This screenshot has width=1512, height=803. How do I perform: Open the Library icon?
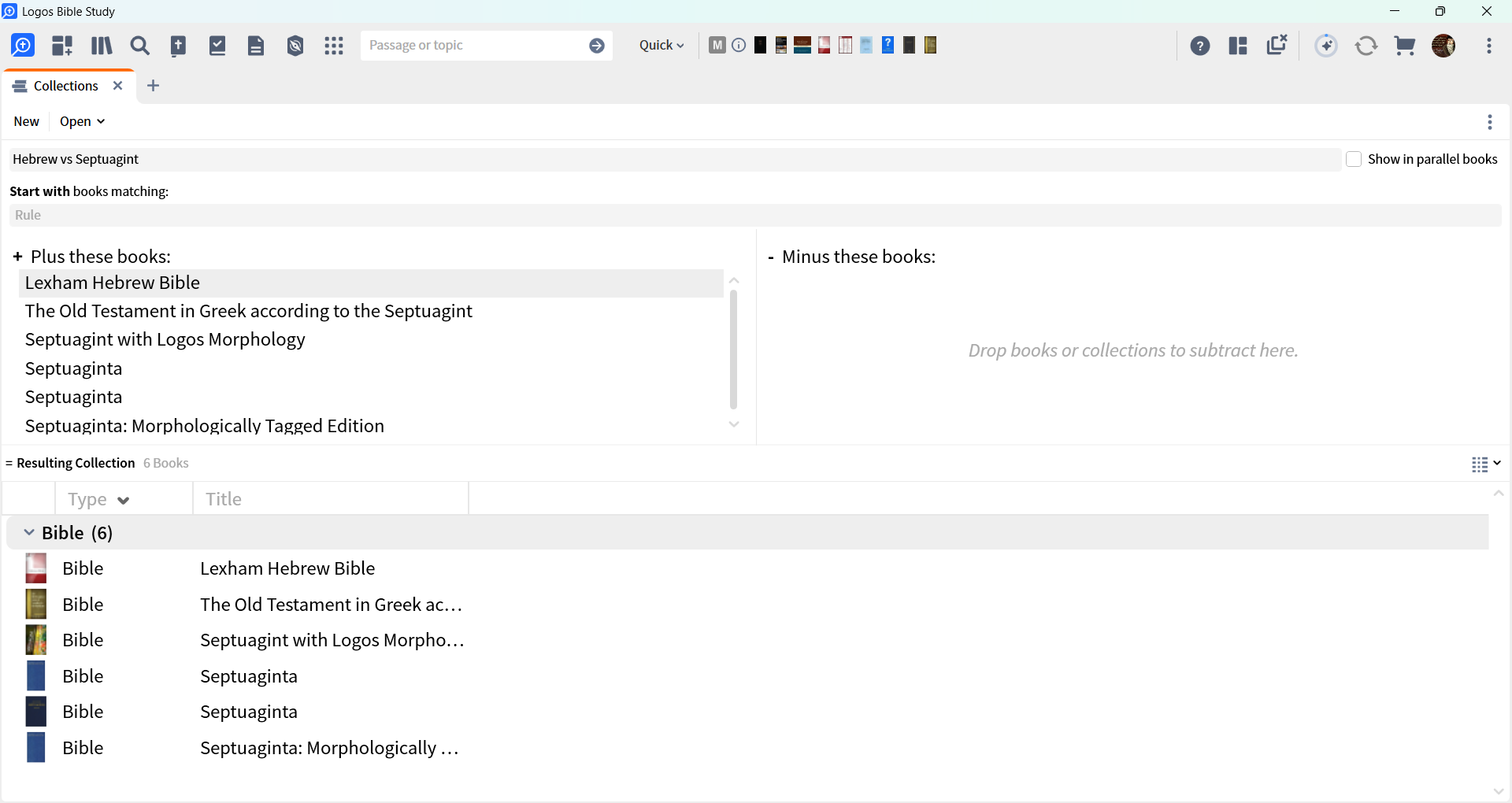[x=102, y=46]
